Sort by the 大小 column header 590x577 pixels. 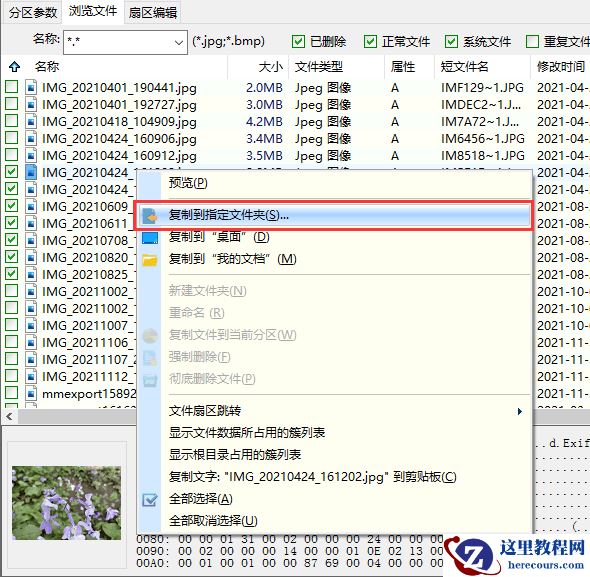[271, 67]
